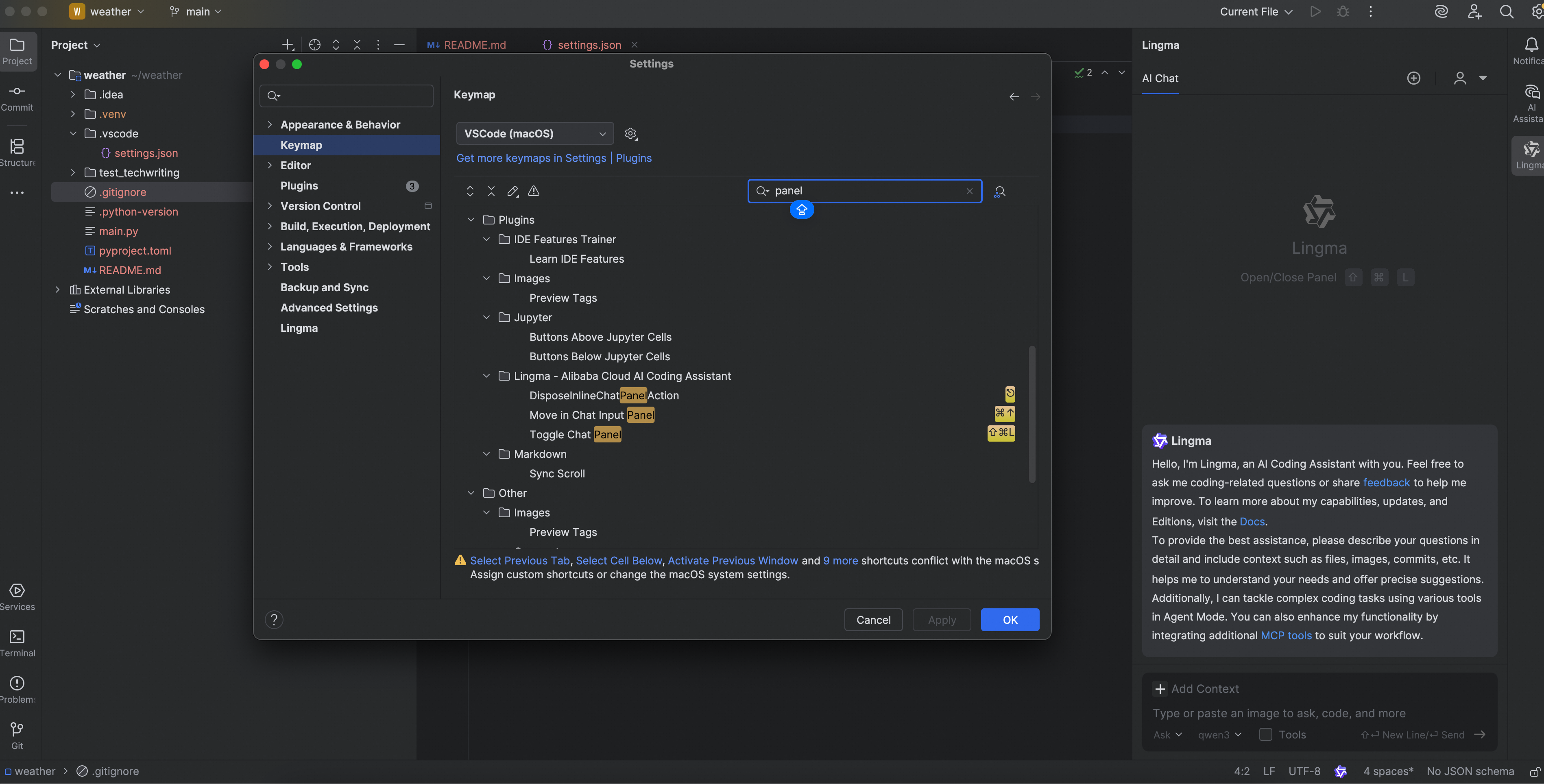Open the Settings dialog help question icon

coord(274,620)
